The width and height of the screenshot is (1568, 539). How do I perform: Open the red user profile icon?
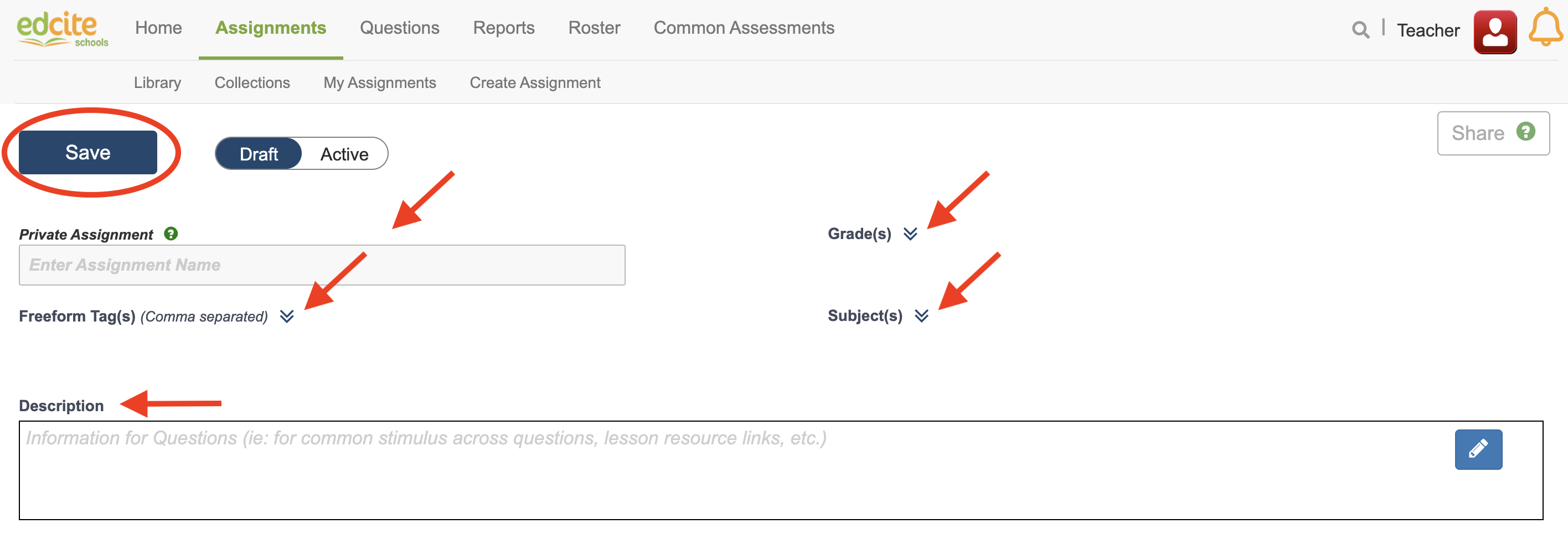(x=1494, y=32)
